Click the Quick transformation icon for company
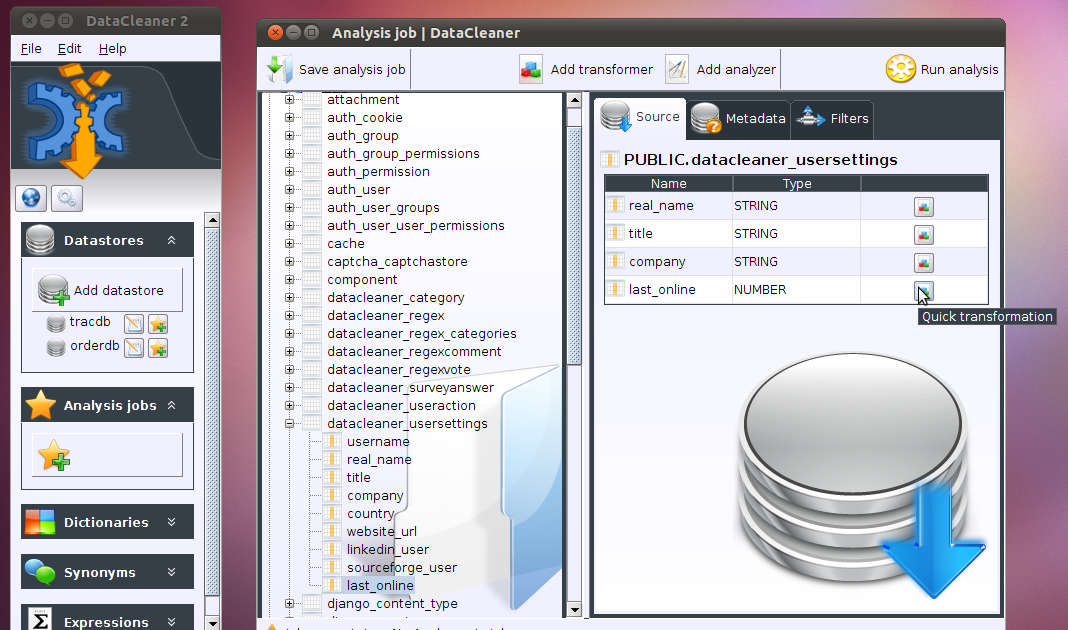The image size is (1068, 630). (923, 262)
